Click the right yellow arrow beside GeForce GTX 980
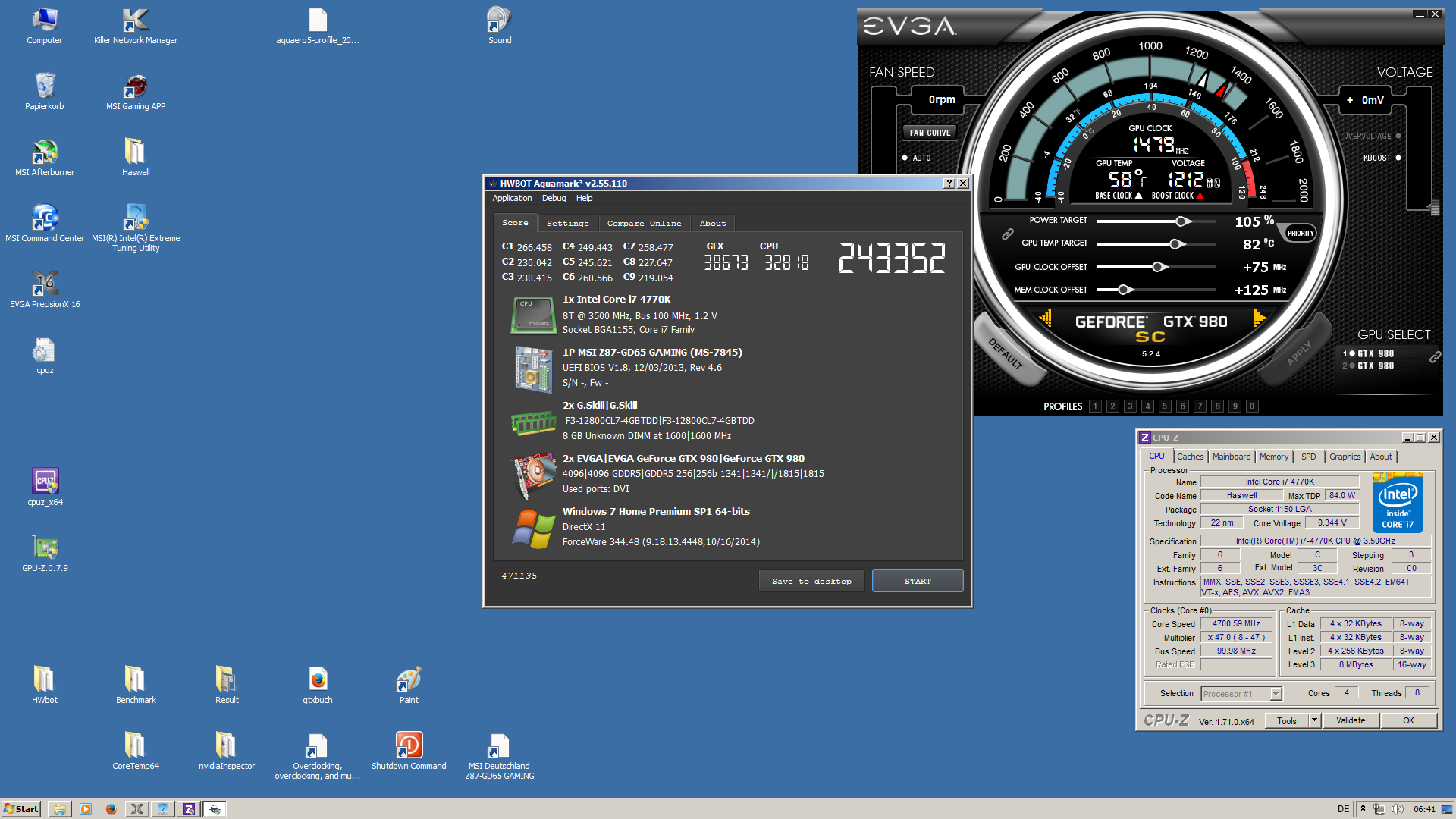This screenshot has height=819, width=1456. pos(1258,318)
